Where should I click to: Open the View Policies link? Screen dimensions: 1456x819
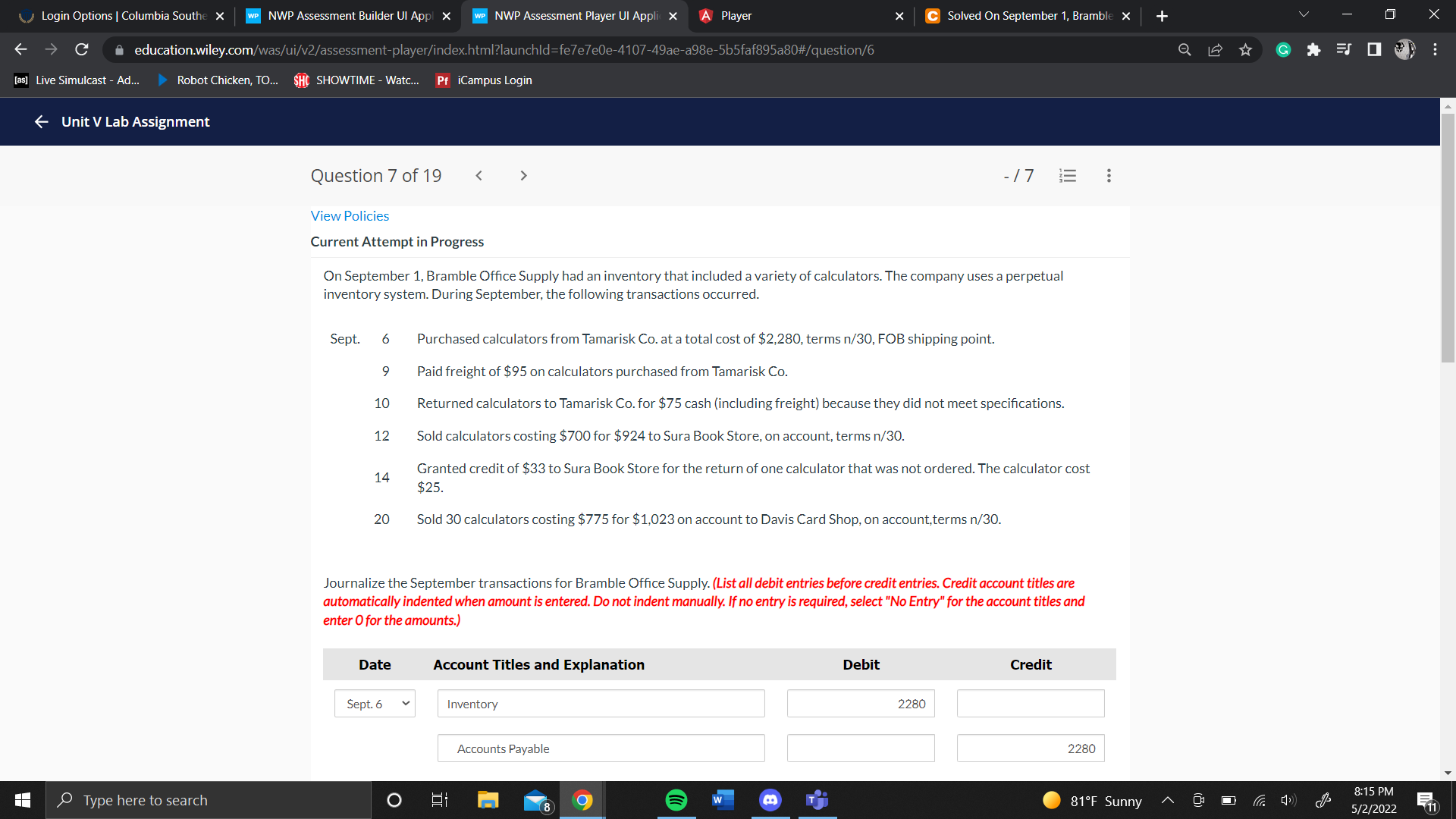[350, 216]
